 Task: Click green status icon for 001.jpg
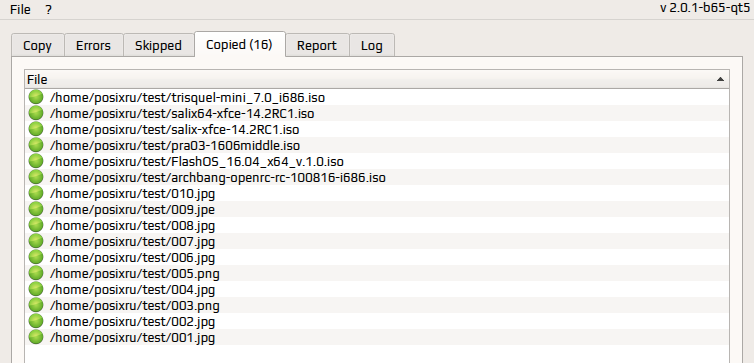[x=36, y=338]
